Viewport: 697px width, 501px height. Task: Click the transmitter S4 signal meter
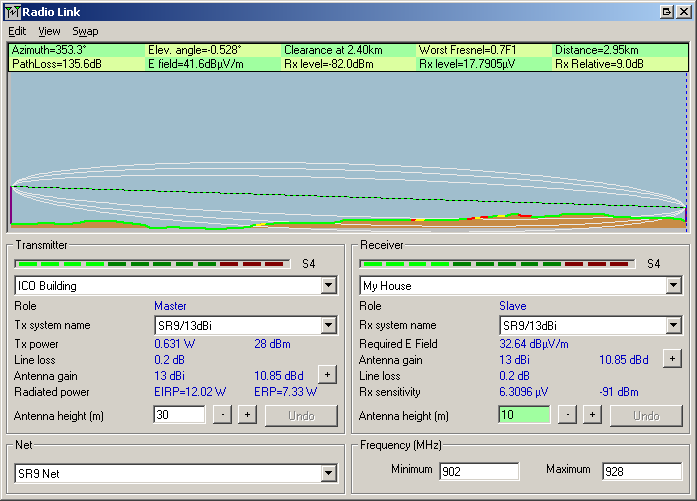click(x=150, y=264)
